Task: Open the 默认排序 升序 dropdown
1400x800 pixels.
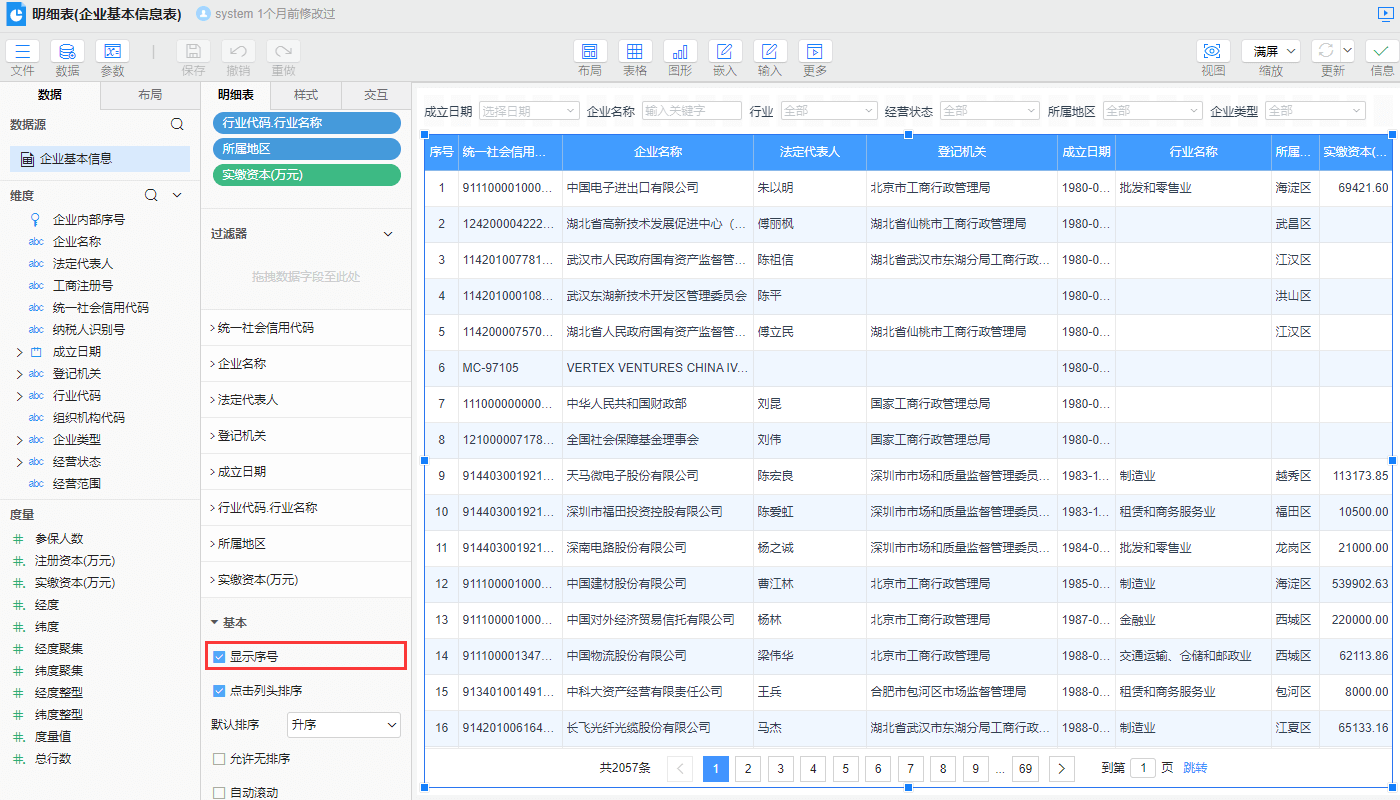Action: (x=343, y=725)
